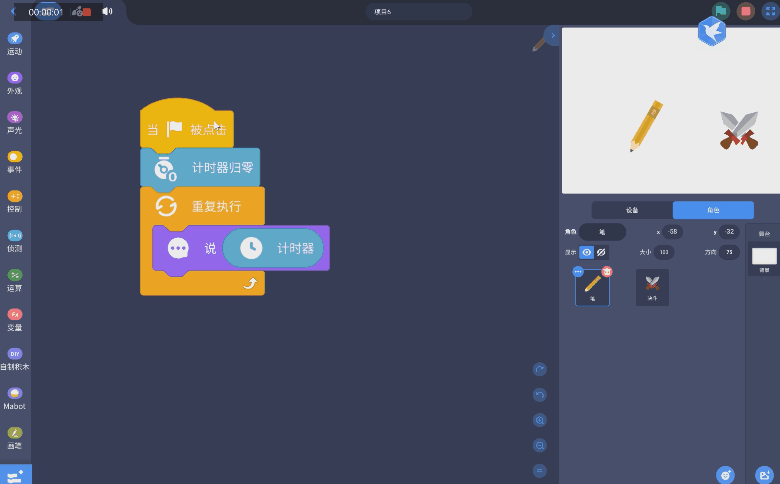Select the crossed swords sprite thumbnail
Image resolution: width=780 pixels, height=484 pixels.
point(652,288)
